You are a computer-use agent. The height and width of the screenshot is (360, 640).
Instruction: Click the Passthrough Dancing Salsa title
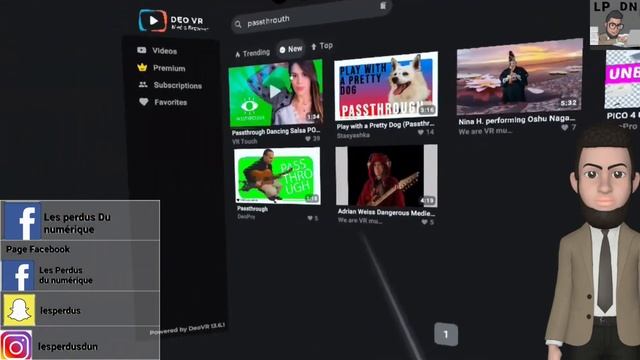(x=276, y=132)
